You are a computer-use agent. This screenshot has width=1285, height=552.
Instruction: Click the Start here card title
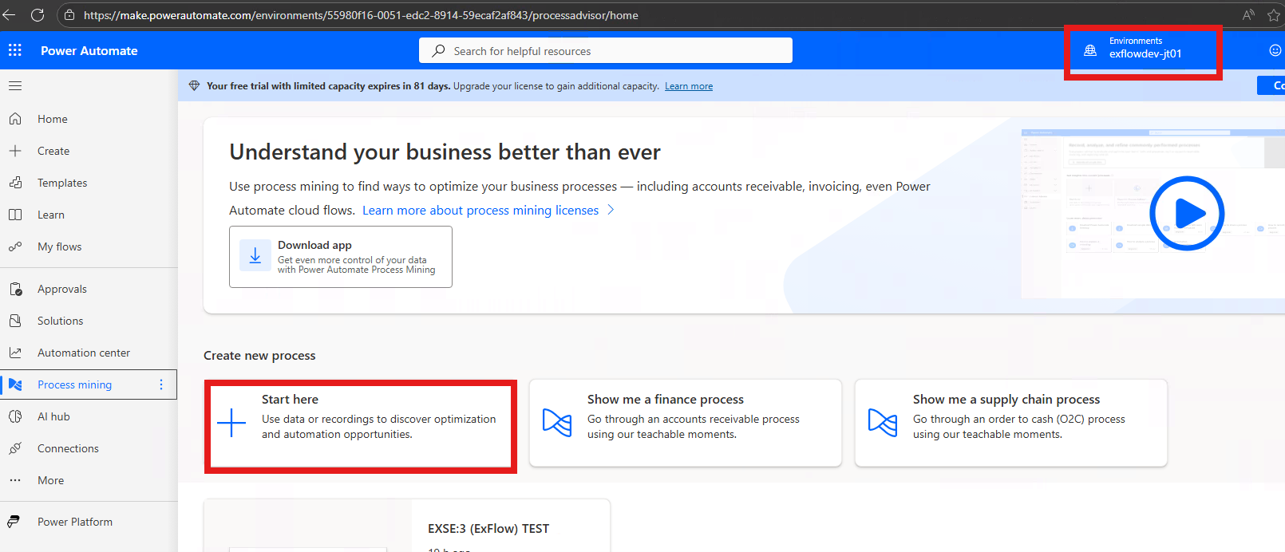click(290, 399)
